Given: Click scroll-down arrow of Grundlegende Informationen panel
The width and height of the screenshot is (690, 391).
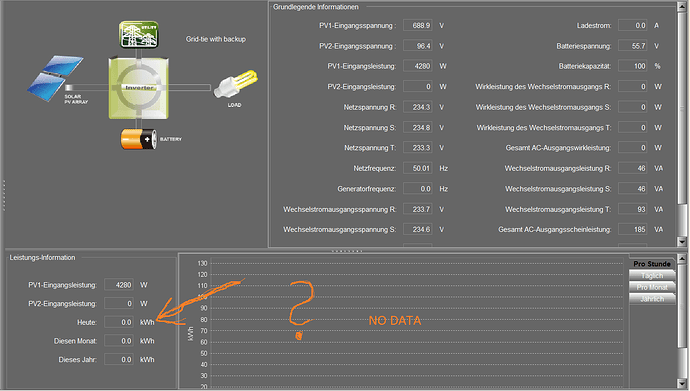Looking at the screenshot, I should tap(682, 241).
